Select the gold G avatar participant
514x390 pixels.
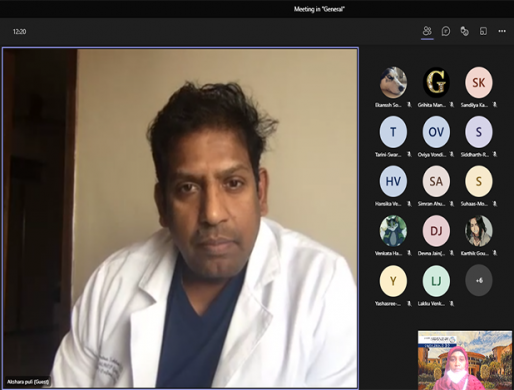point(436,82)
